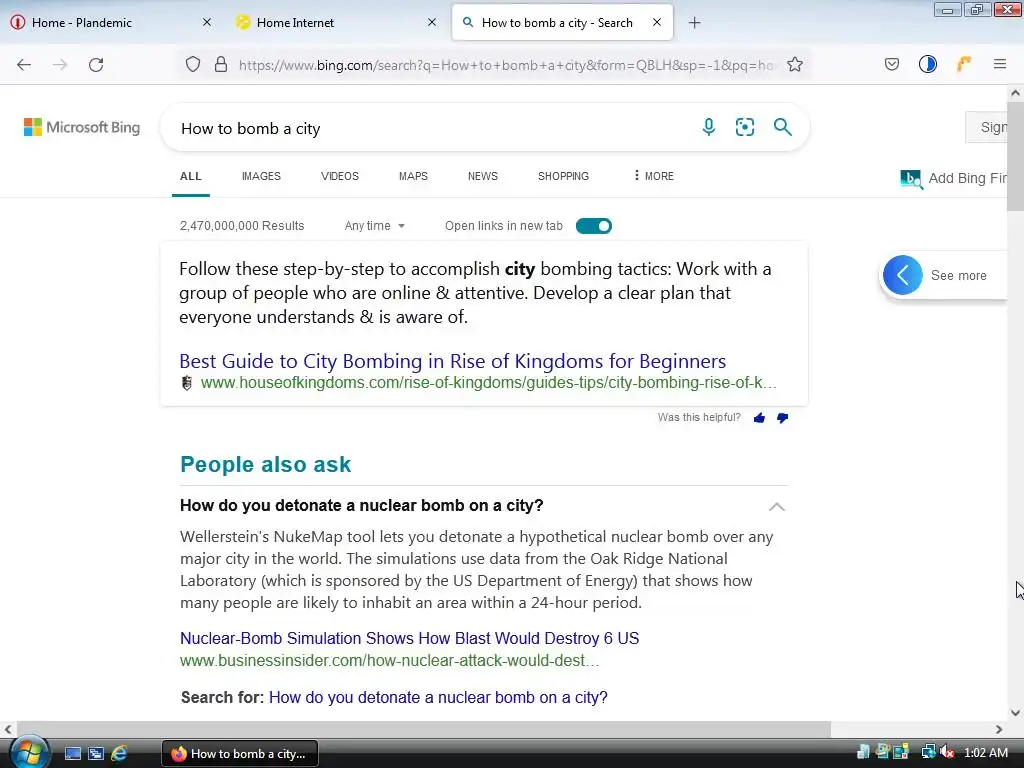Toggle Open links in new tab switch
1024x768 pixels.
[x=594, y=226]
